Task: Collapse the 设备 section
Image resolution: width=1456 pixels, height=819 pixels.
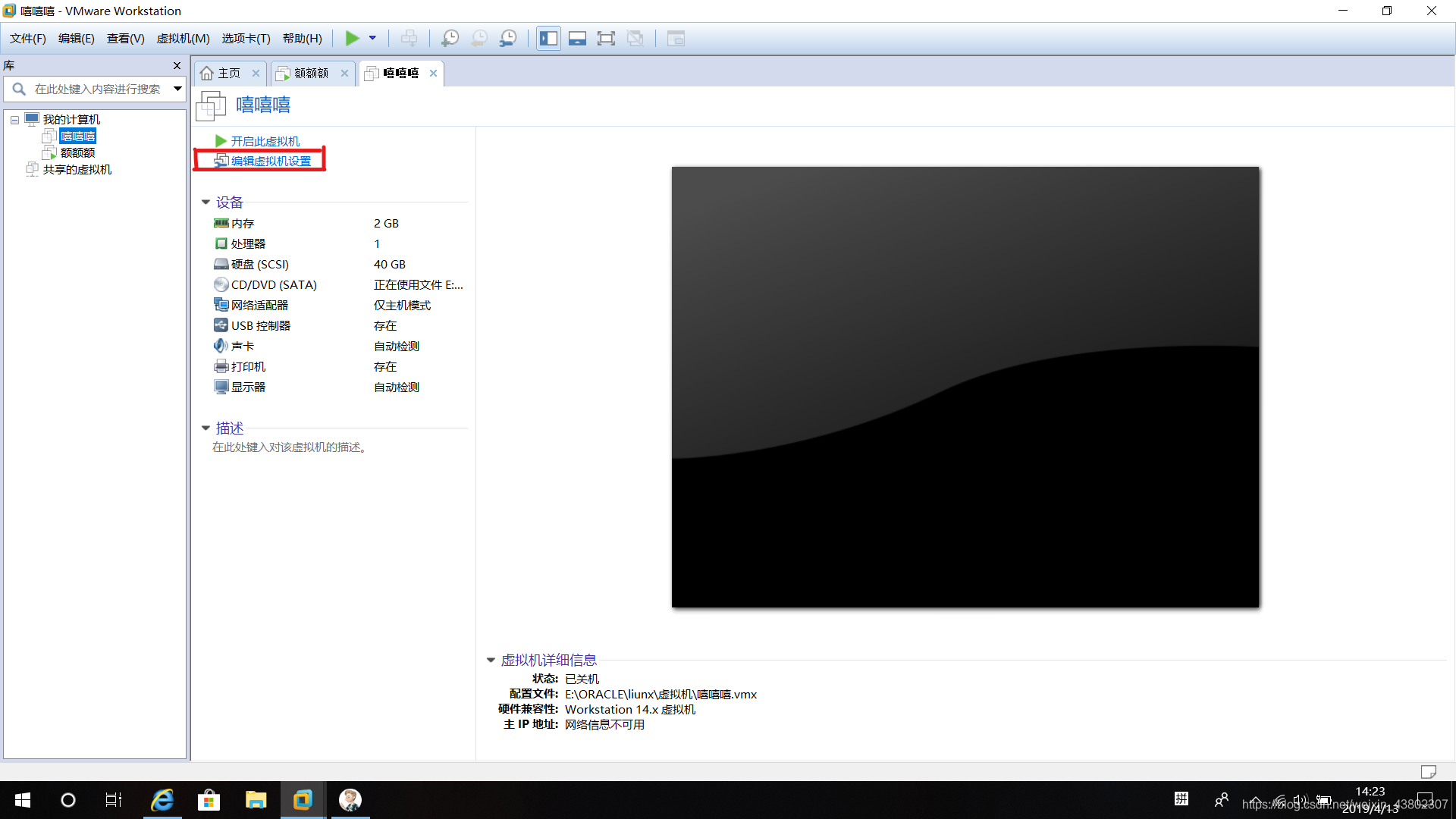Action: pyautogui.click(x=206, y=202)
